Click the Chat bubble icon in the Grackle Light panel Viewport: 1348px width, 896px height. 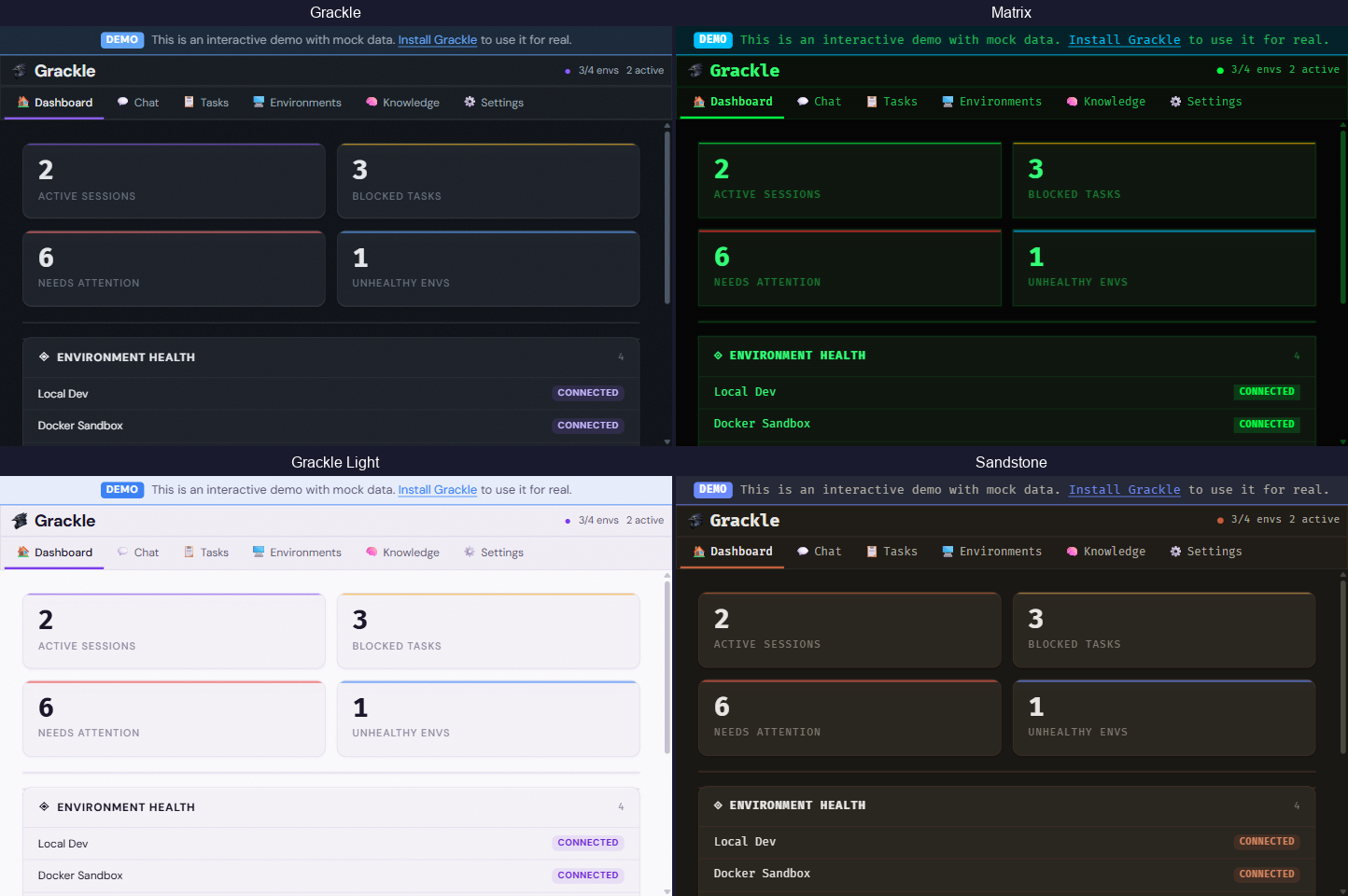(x=123, y=553)
